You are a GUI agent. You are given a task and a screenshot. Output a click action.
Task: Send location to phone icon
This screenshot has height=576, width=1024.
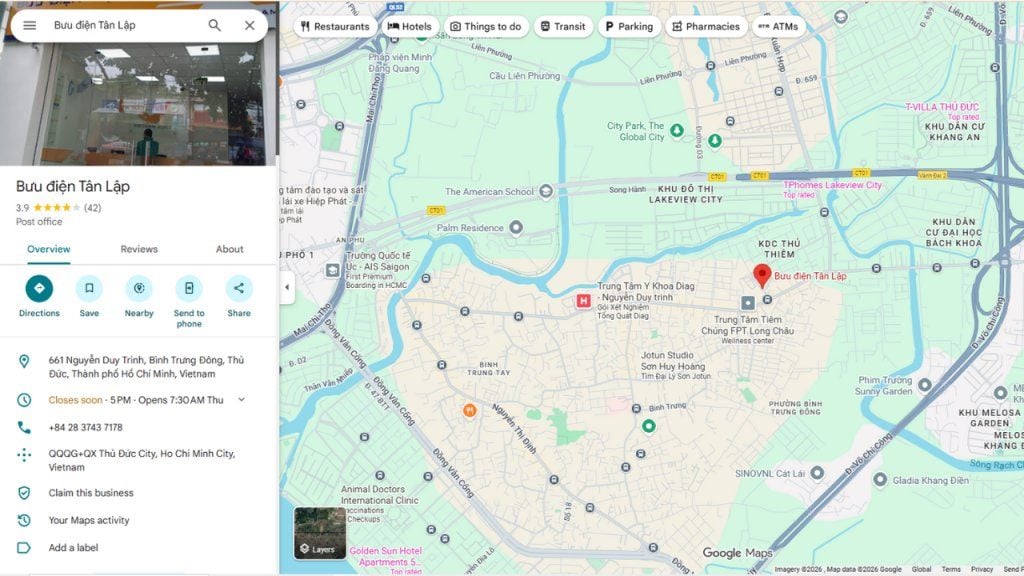click(x=189, y=289)
